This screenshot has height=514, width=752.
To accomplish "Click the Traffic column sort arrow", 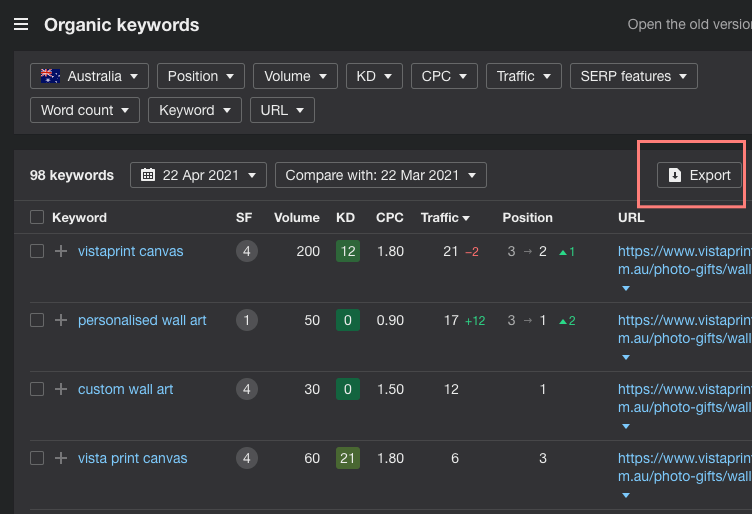I will 466,218.
